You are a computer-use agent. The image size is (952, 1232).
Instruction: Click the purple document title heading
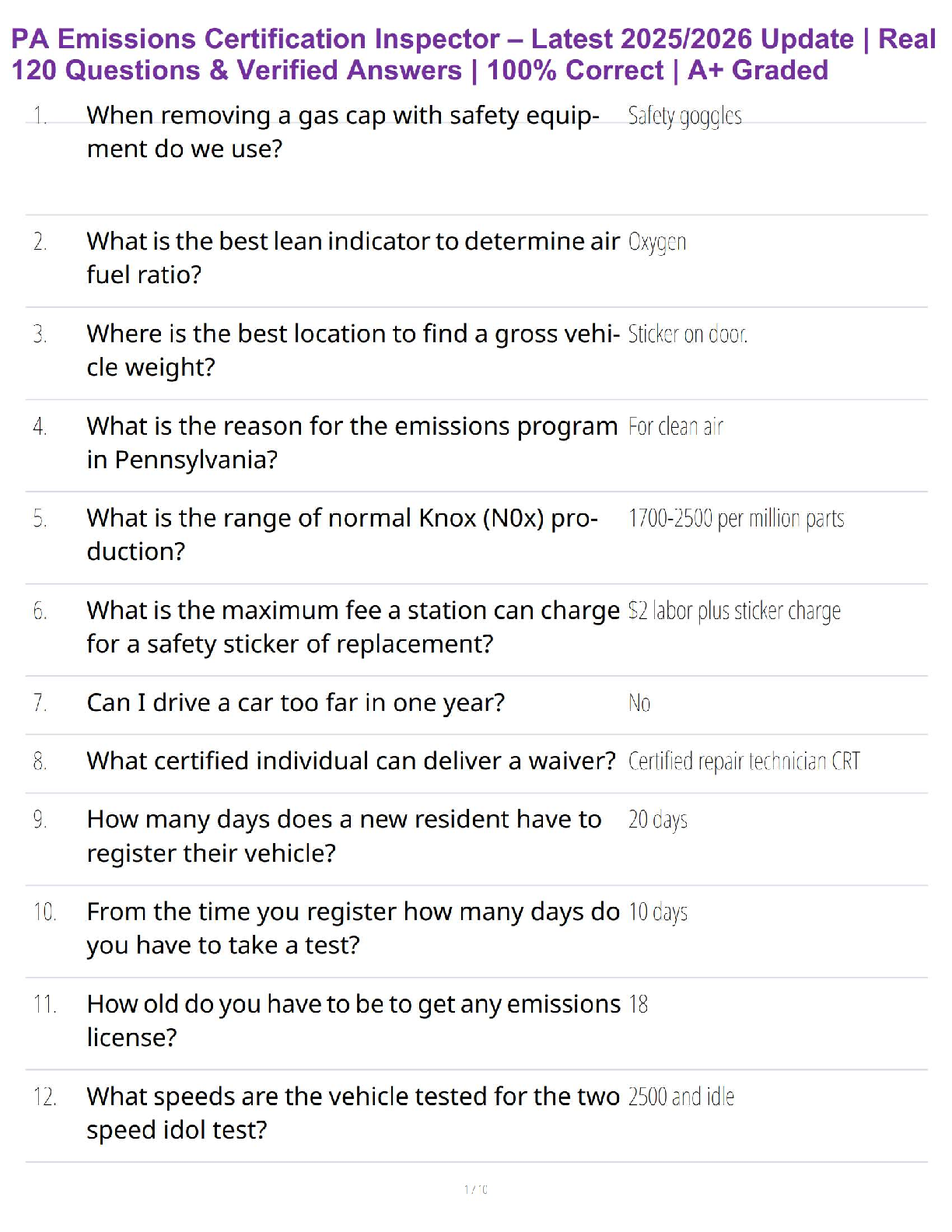click(473, 54)
